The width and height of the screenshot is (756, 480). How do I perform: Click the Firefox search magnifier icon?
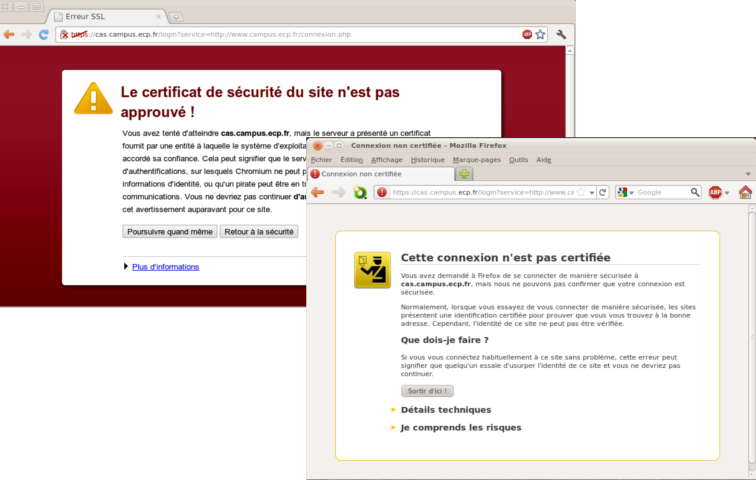click(x=695, y=192)
